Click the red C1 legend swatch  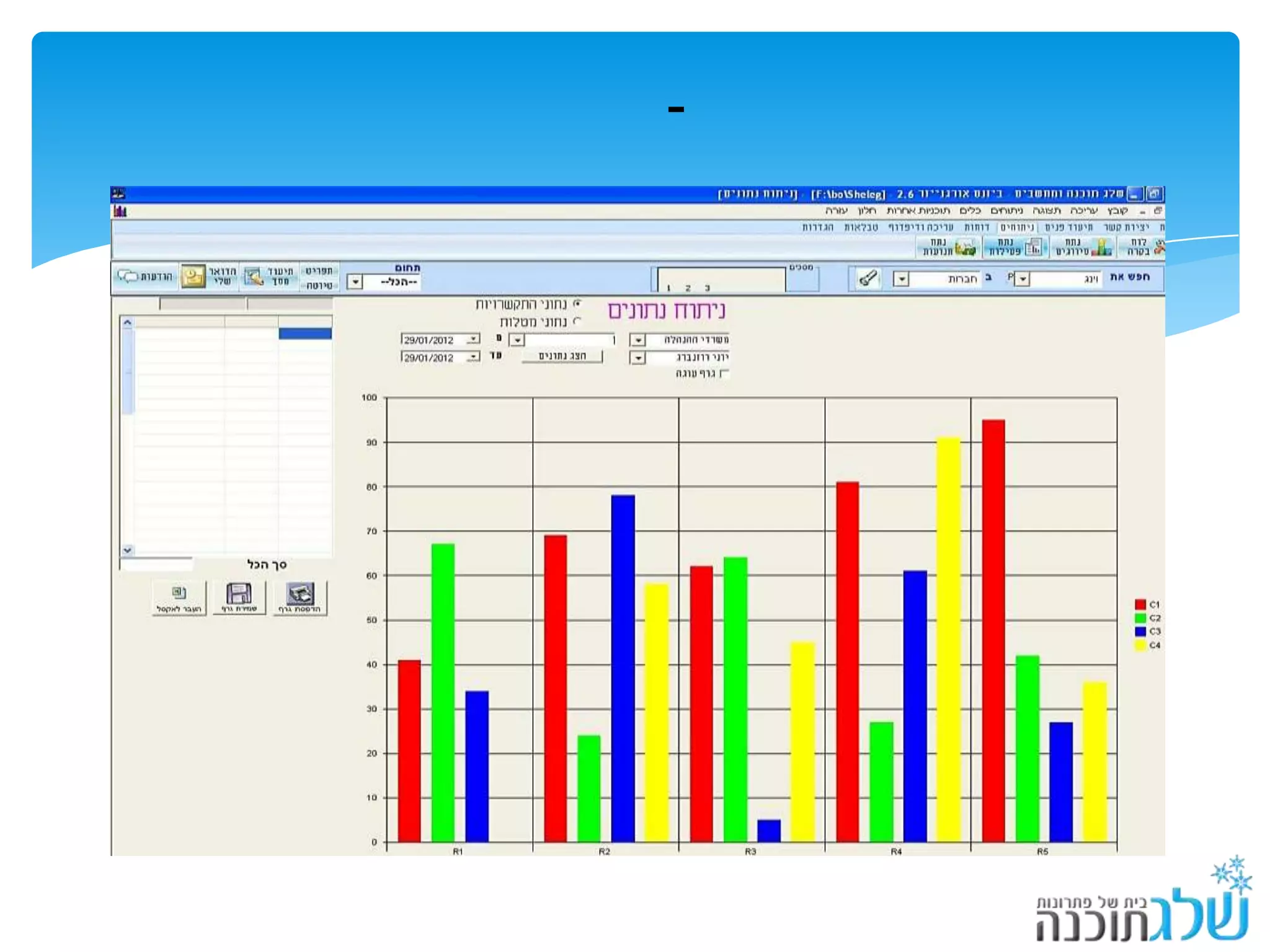(x=1140, y=604)
